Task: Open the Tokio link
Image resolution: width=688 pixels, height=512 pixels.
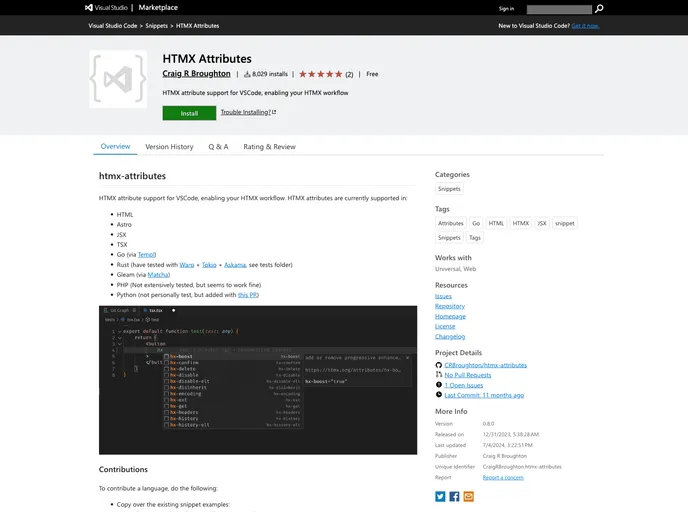Action: pos(209,265)
